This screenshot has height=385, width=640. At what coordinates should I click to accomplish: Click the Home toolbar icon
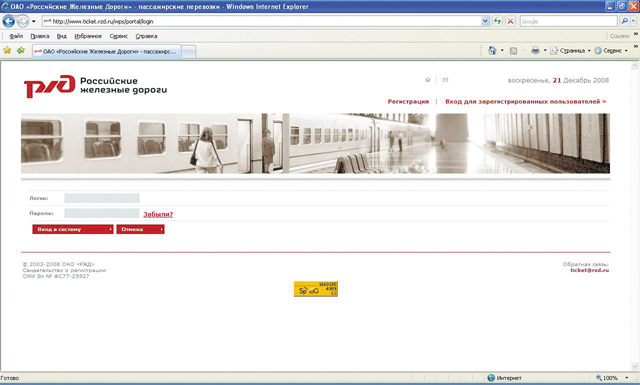(x=492, y=50)
